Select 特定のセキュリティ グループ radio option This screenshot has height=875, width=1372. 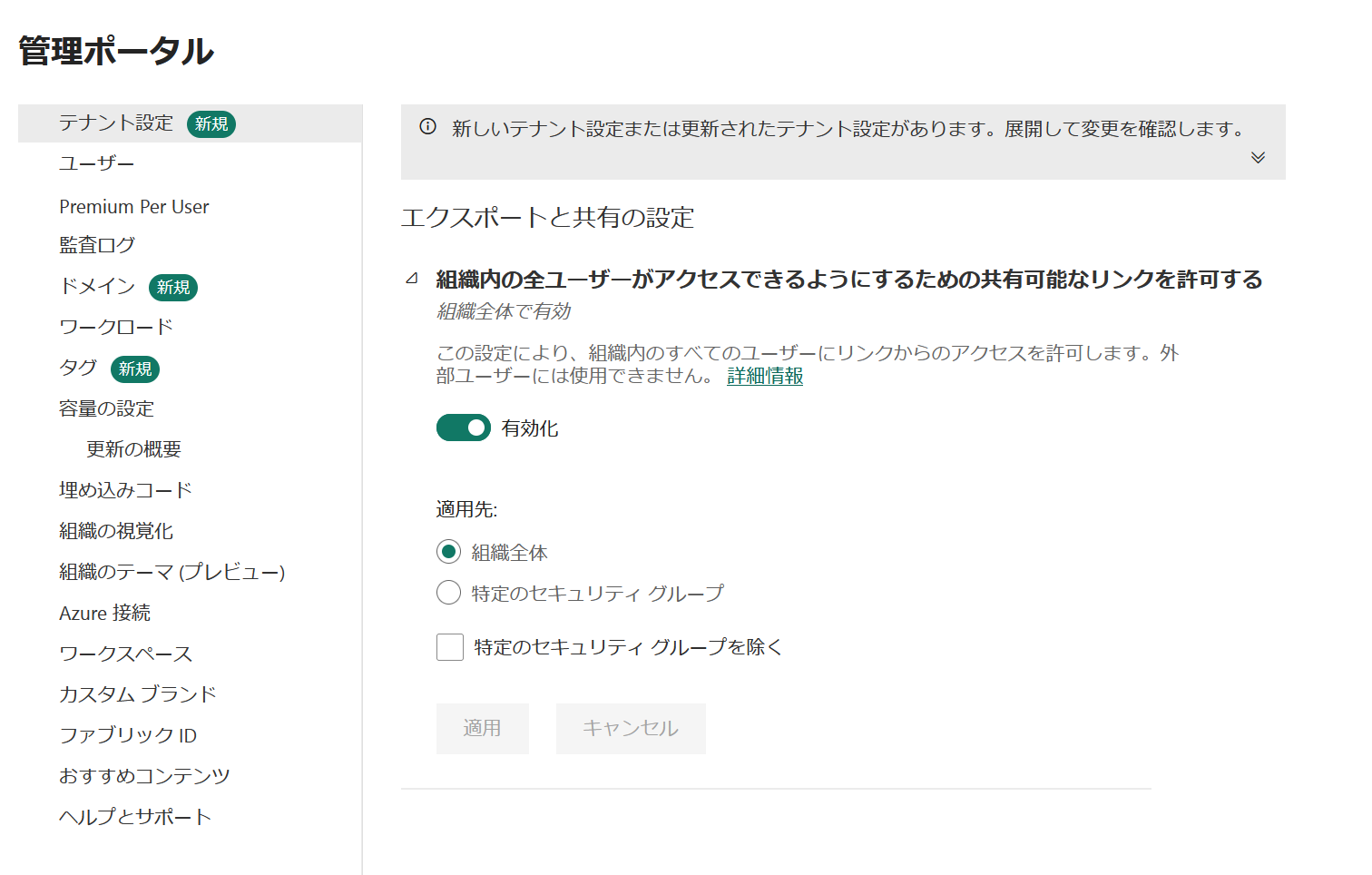coord(449,593)
